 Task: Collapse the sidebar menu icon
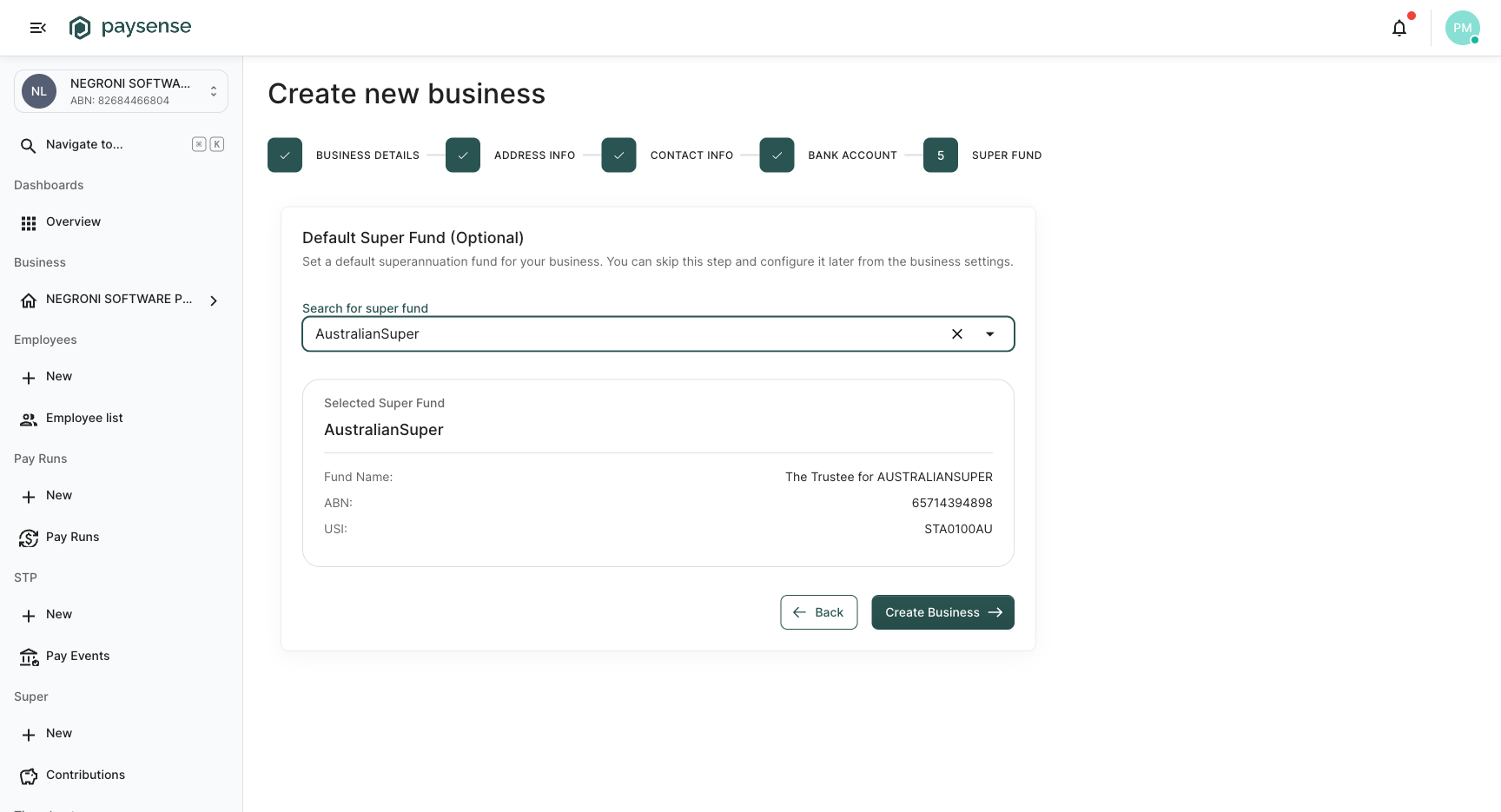(37, 28)
